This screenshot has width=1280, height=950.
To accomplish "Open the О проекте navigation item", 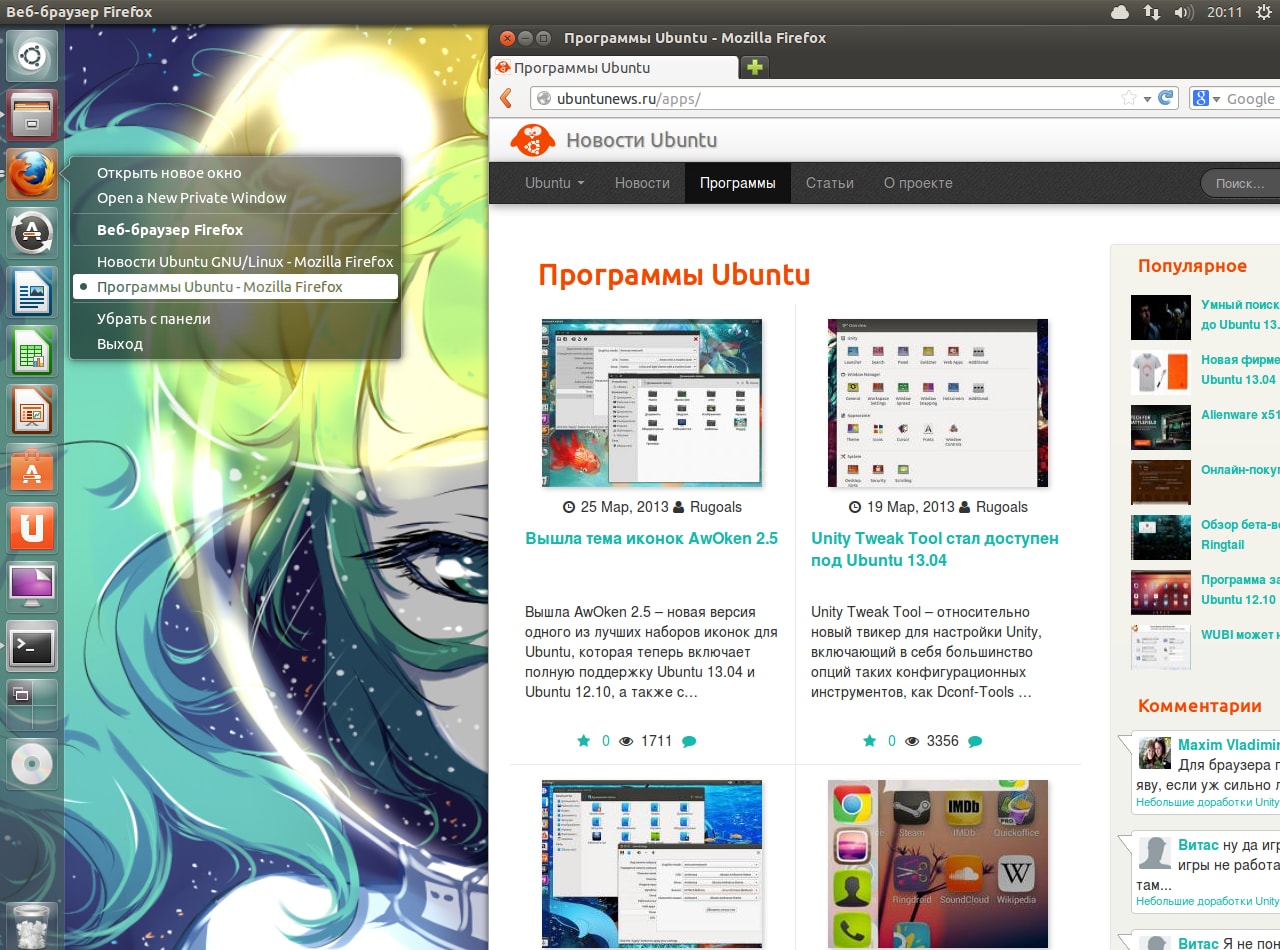I will [x=918, y=183].
